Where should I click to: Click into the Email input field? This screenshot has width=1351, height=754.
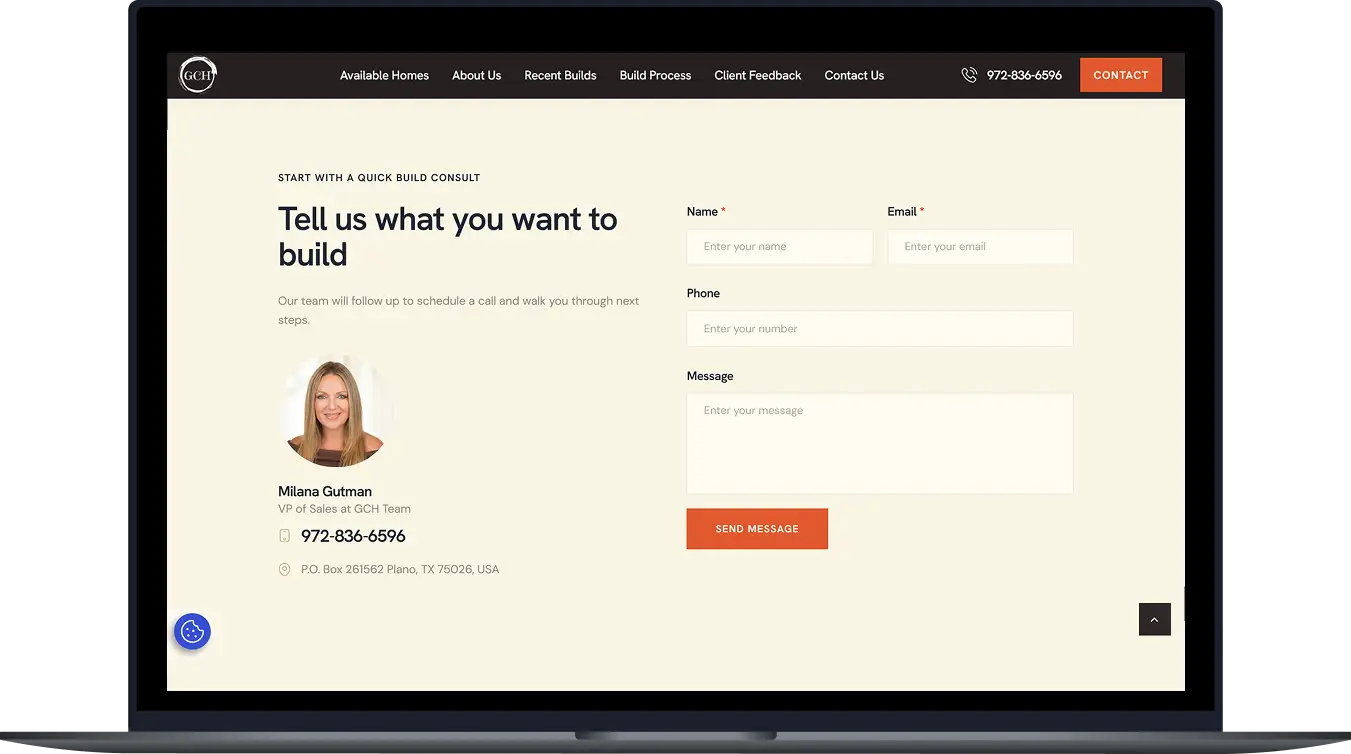(x=979, y=247)
